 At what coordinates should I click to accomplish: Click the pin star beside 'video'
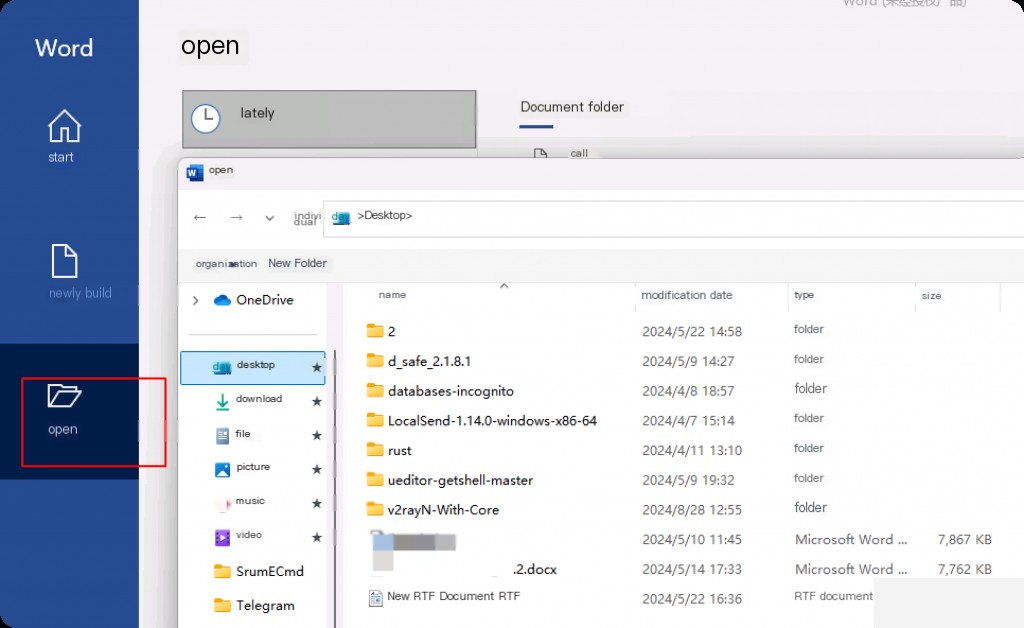[x=317, y=537]
